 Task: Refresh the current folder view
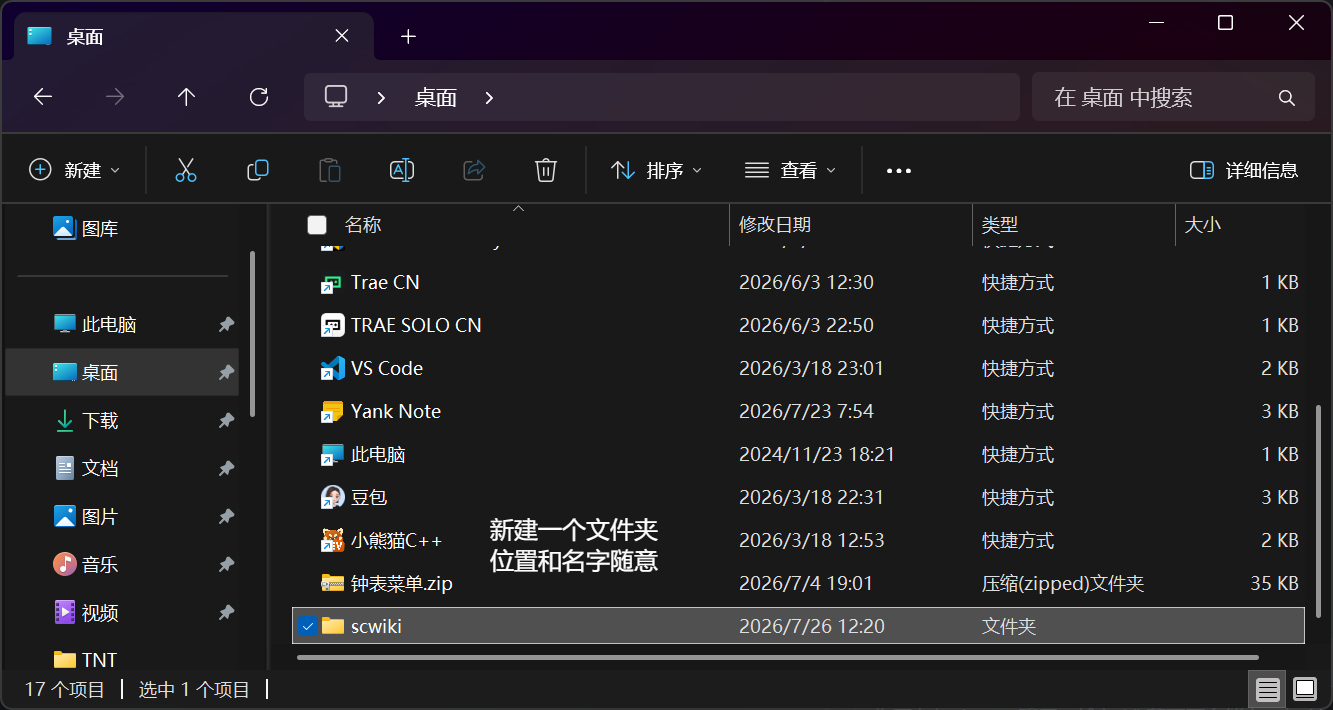[259, 97]
